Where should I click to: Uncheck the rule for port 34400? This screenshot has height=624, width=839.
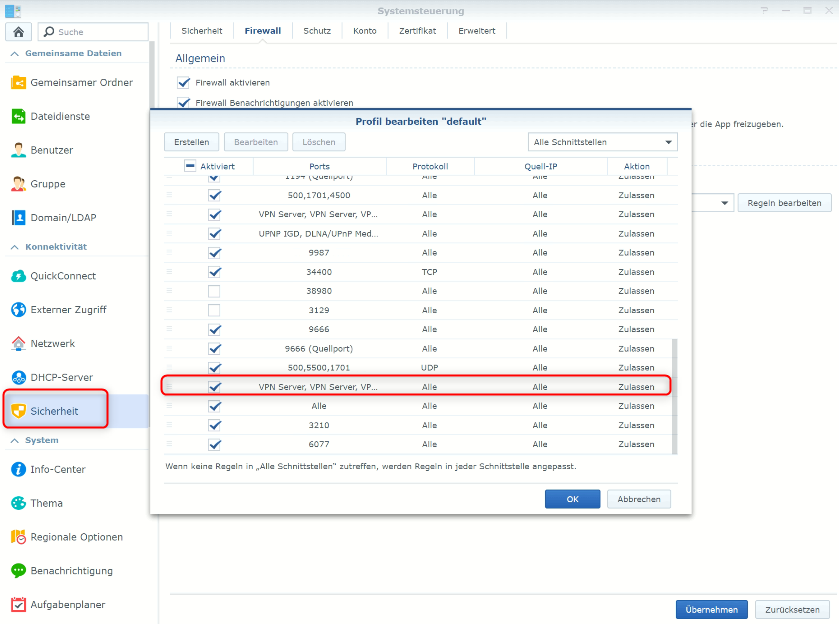click(x=214, y=272)
